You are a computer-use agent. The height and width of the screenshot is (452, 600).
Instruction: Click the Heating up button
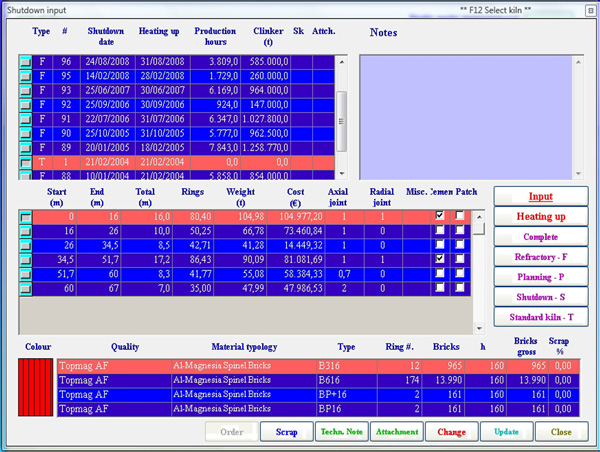pos(541,217)
